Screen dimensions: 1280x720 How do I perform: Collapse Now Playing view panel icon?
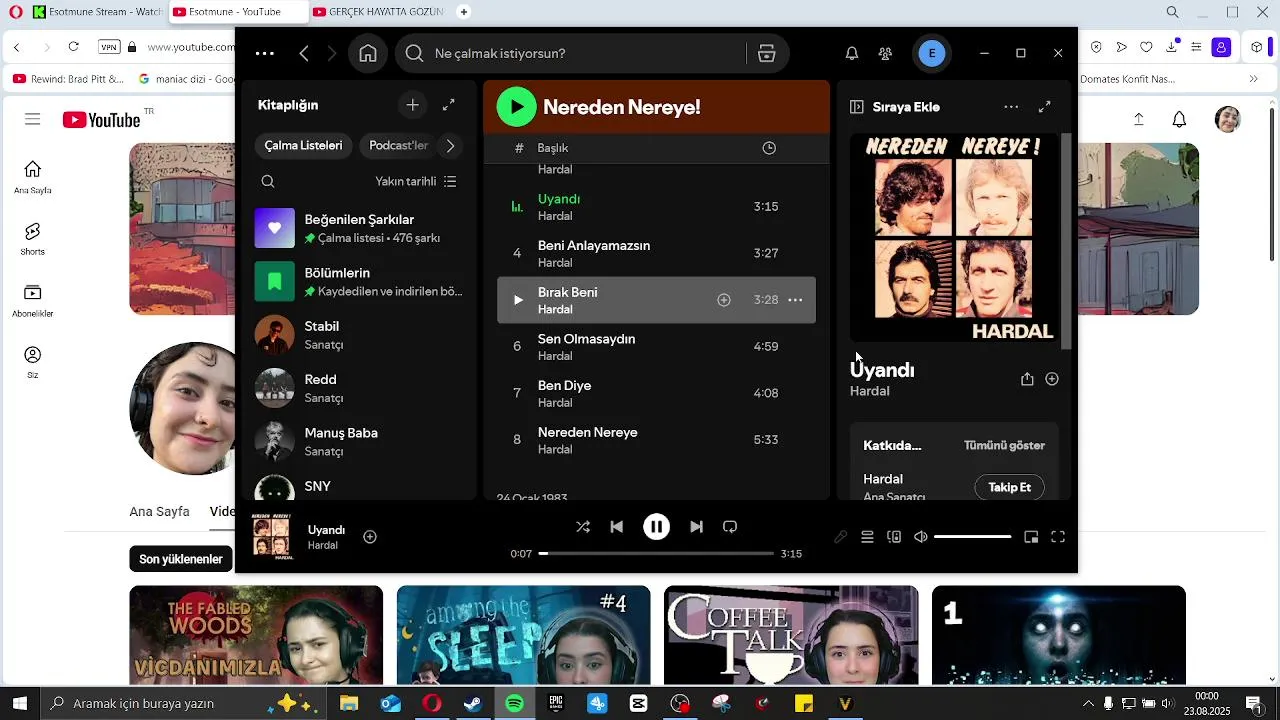pos(857,107)
